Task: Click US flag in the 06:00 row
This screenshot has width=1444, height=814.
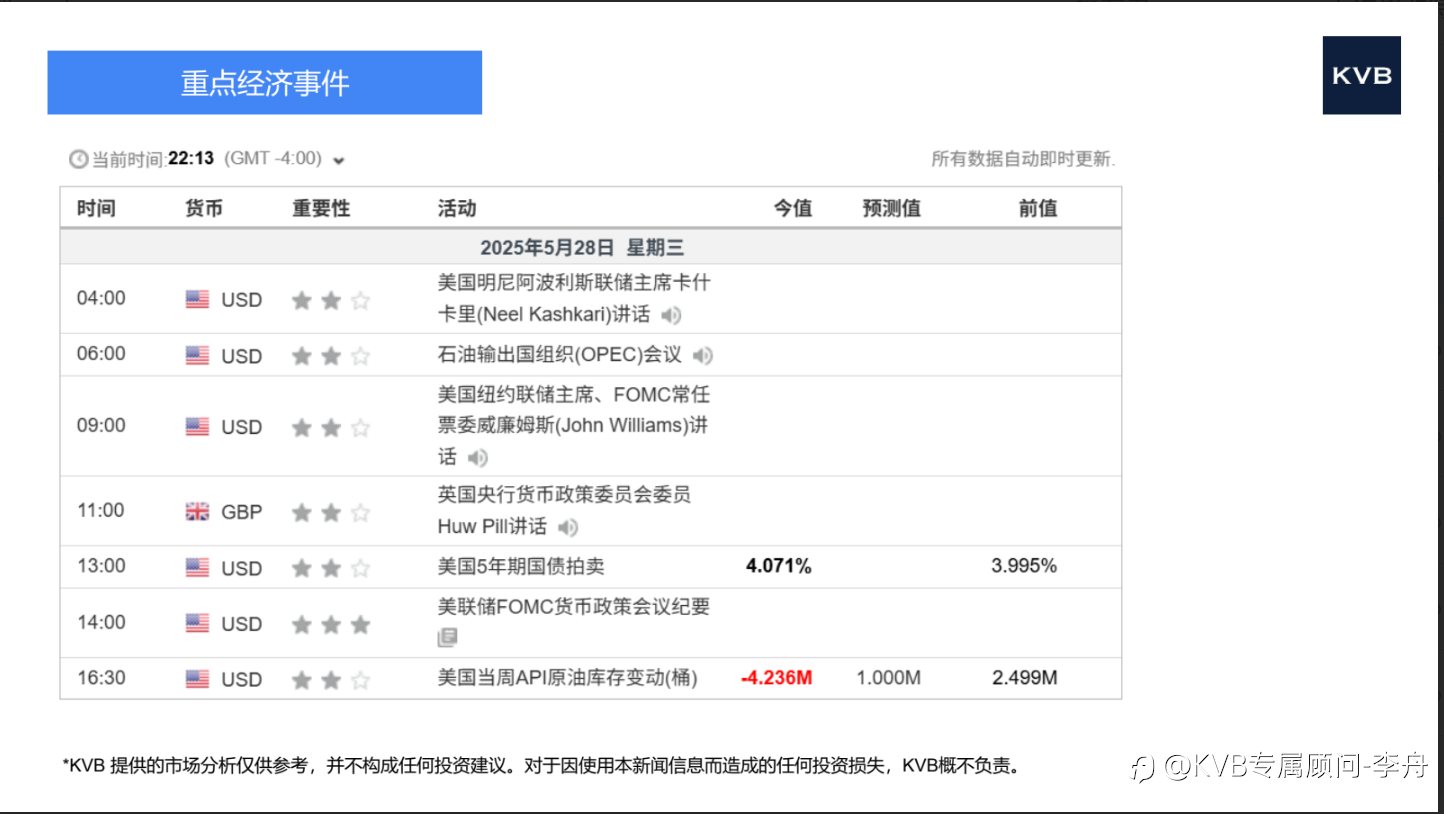Action: click(x=197, y=355)
